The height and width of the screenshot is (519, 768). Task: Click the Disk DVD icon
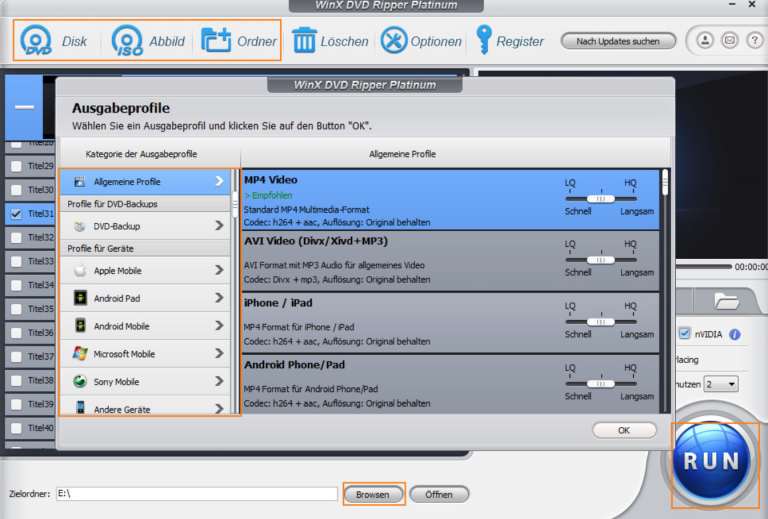click(x=37, y=41)
